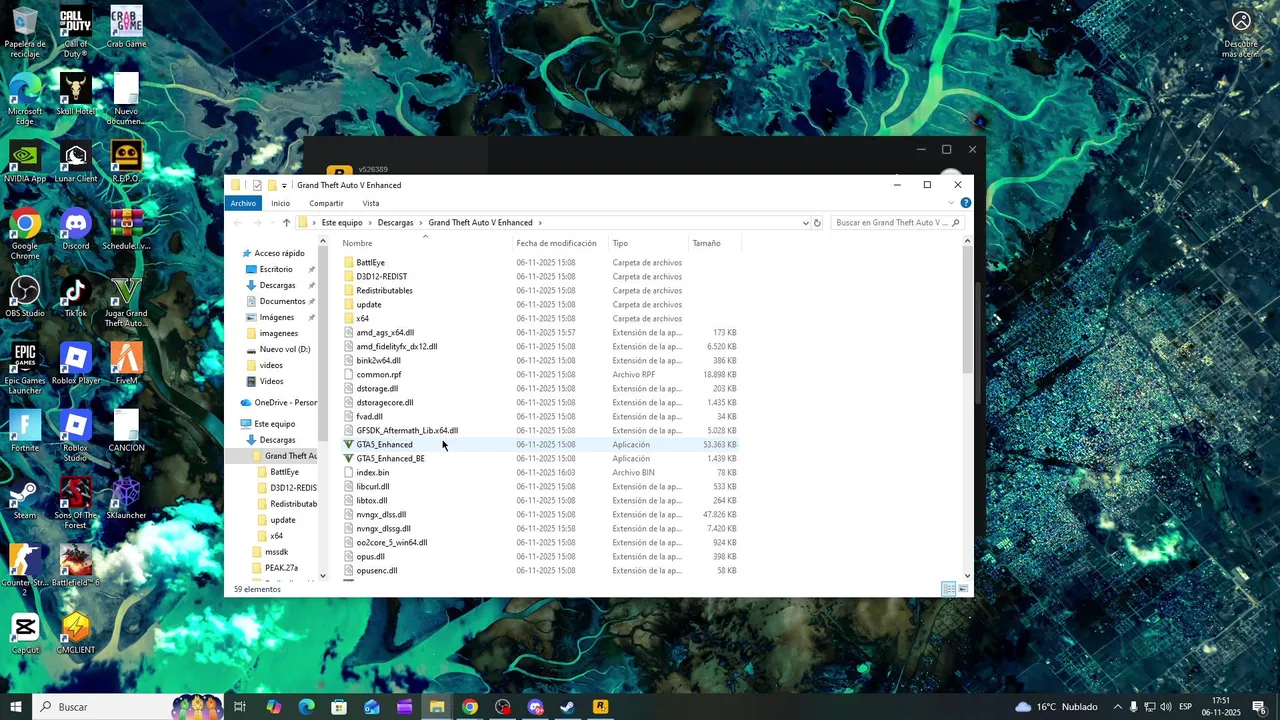The height and width of the screenshot is (720, 1280).
Task: Open Task View on taskbar
Action: (240, 707)
